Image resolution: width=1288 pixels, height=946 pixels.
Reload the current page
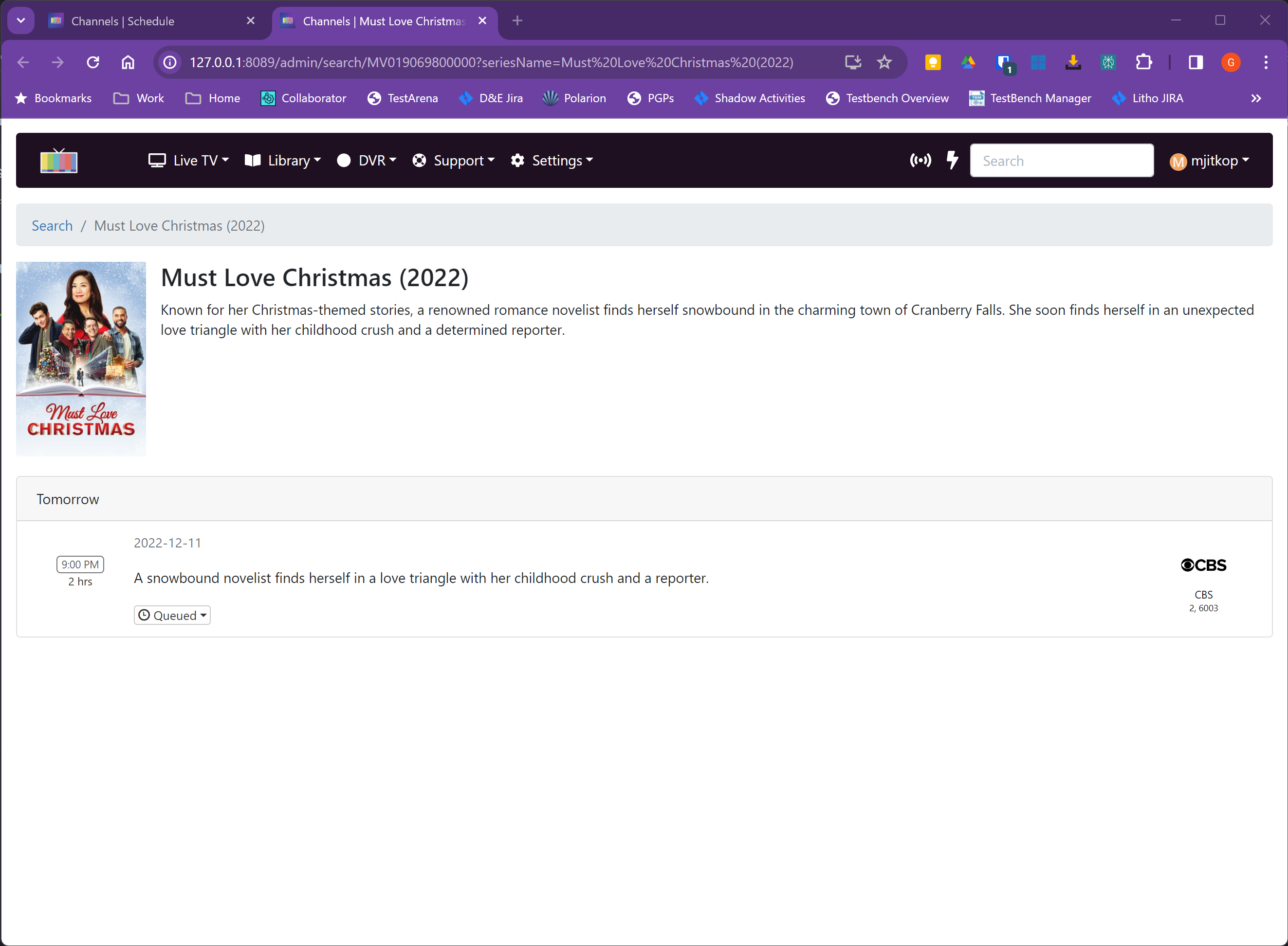coord(93,62)
